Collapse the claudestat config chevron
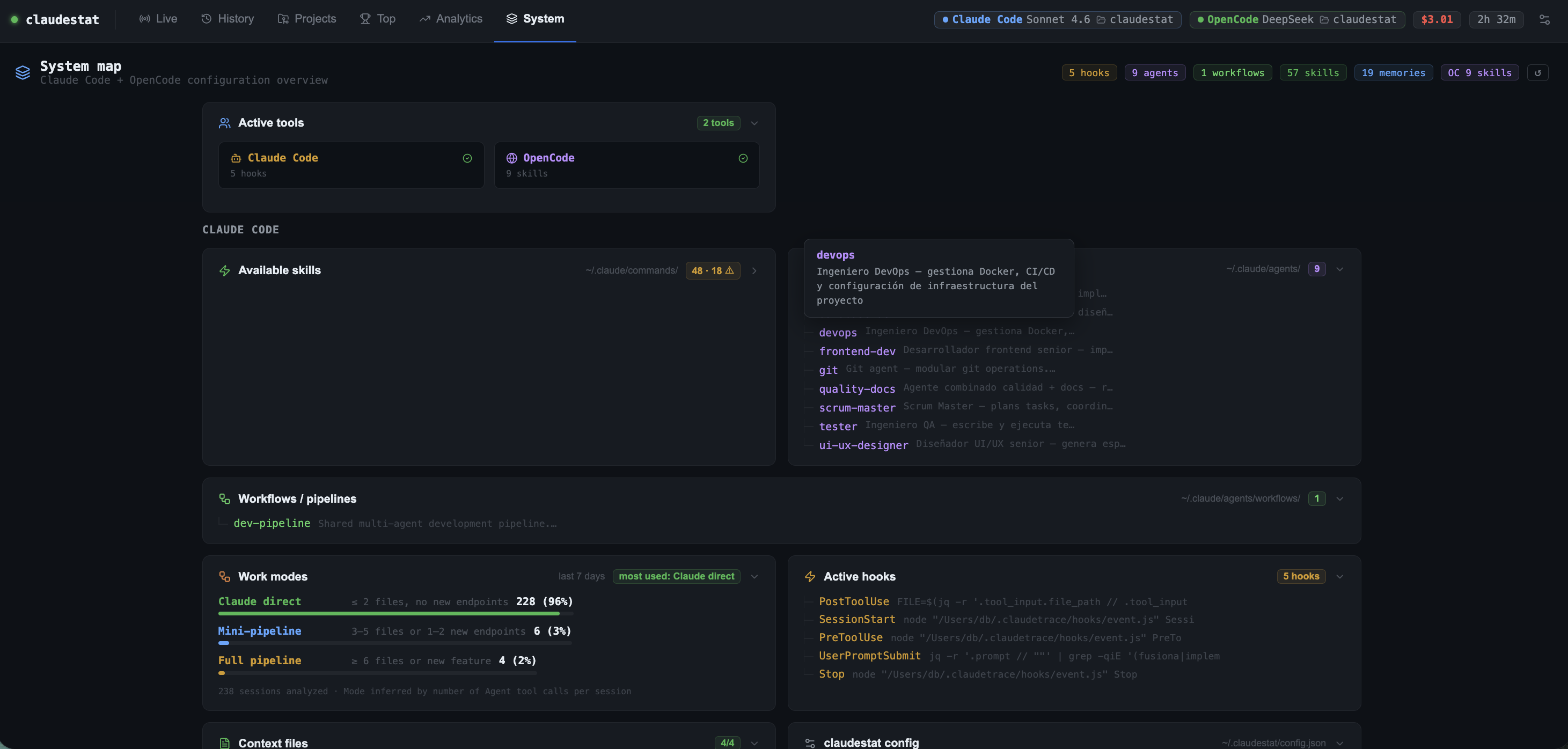 [x=1340, y=743]
